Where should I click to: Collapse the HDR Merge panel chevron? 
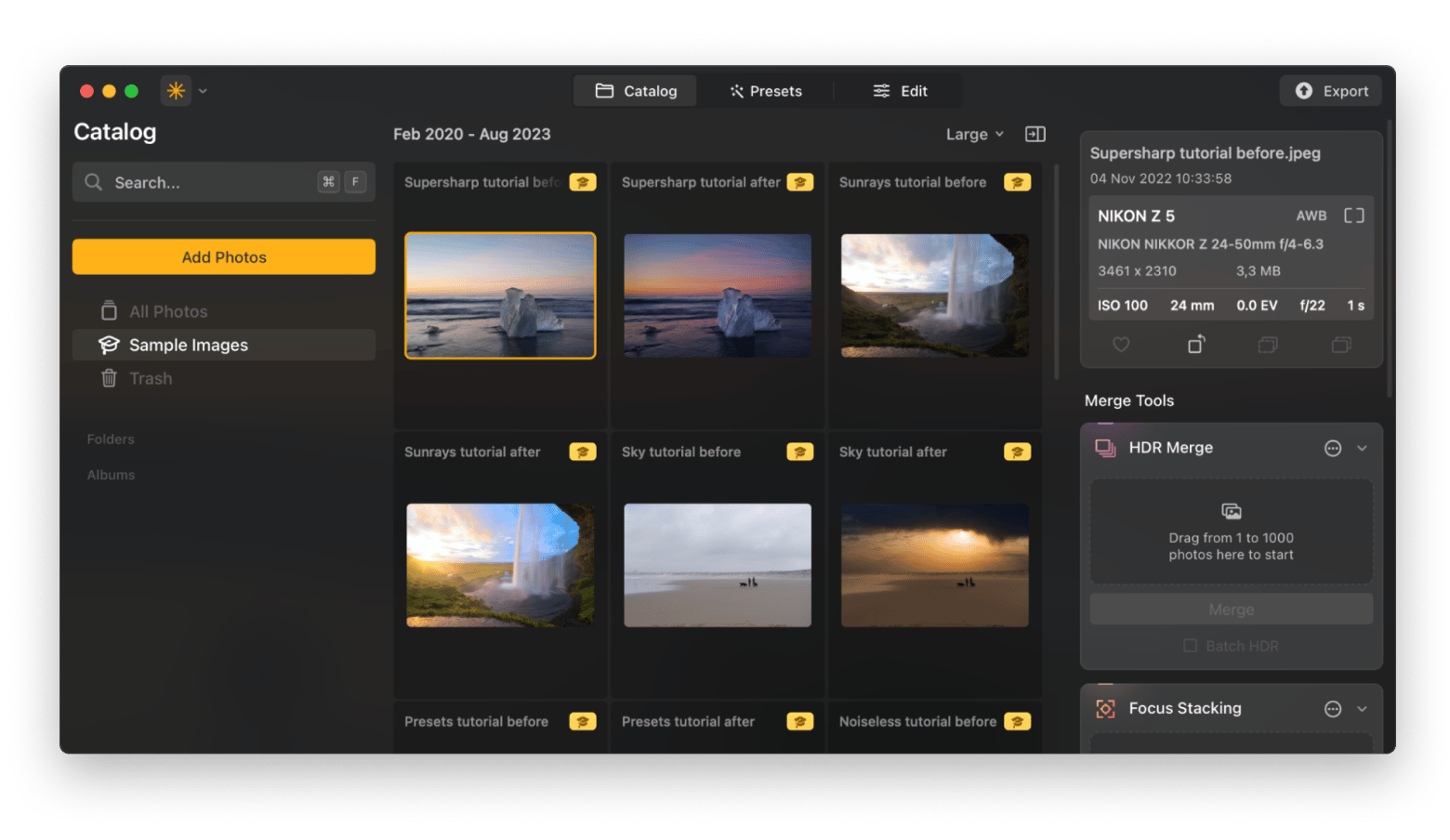coord(1362,449)
